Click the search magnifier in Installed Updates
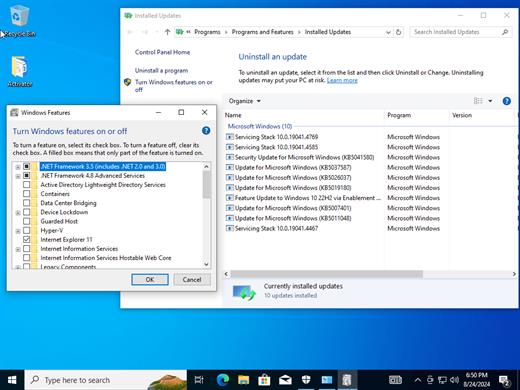Screen dimensions: 520x390 [505, 32]
